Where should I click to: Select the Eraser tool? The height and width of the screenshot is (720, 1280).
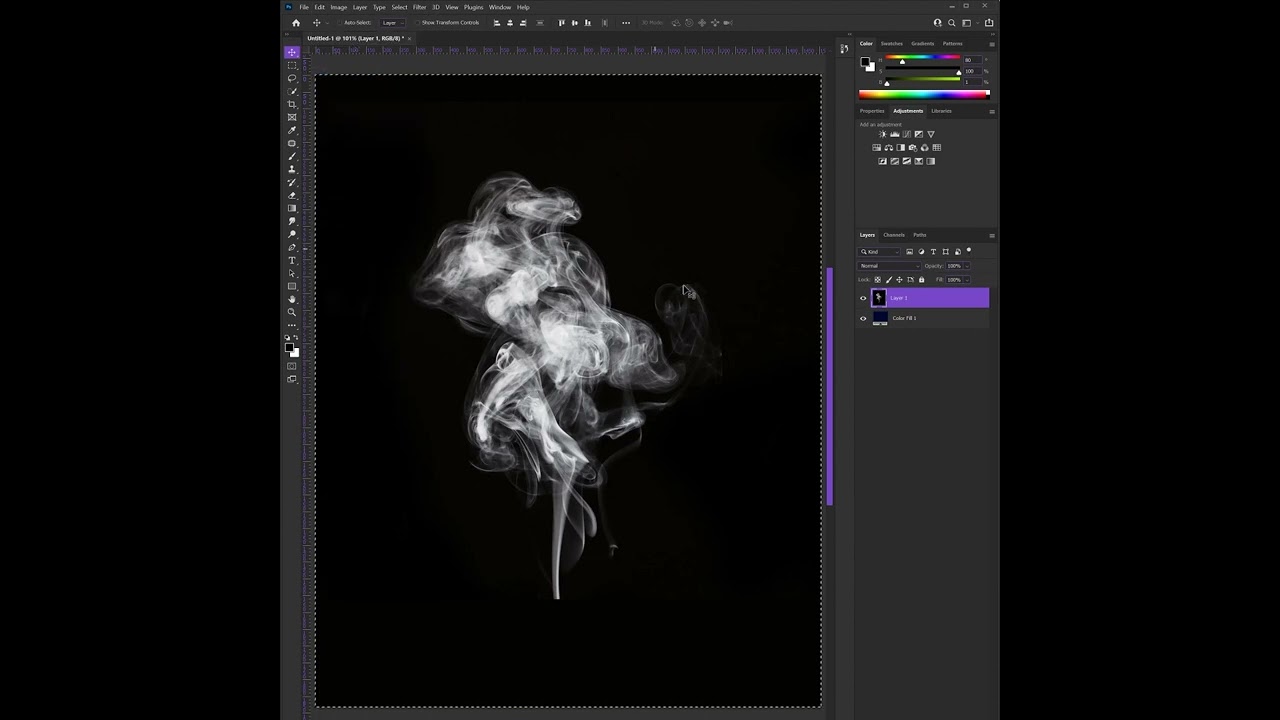(292, 195)
